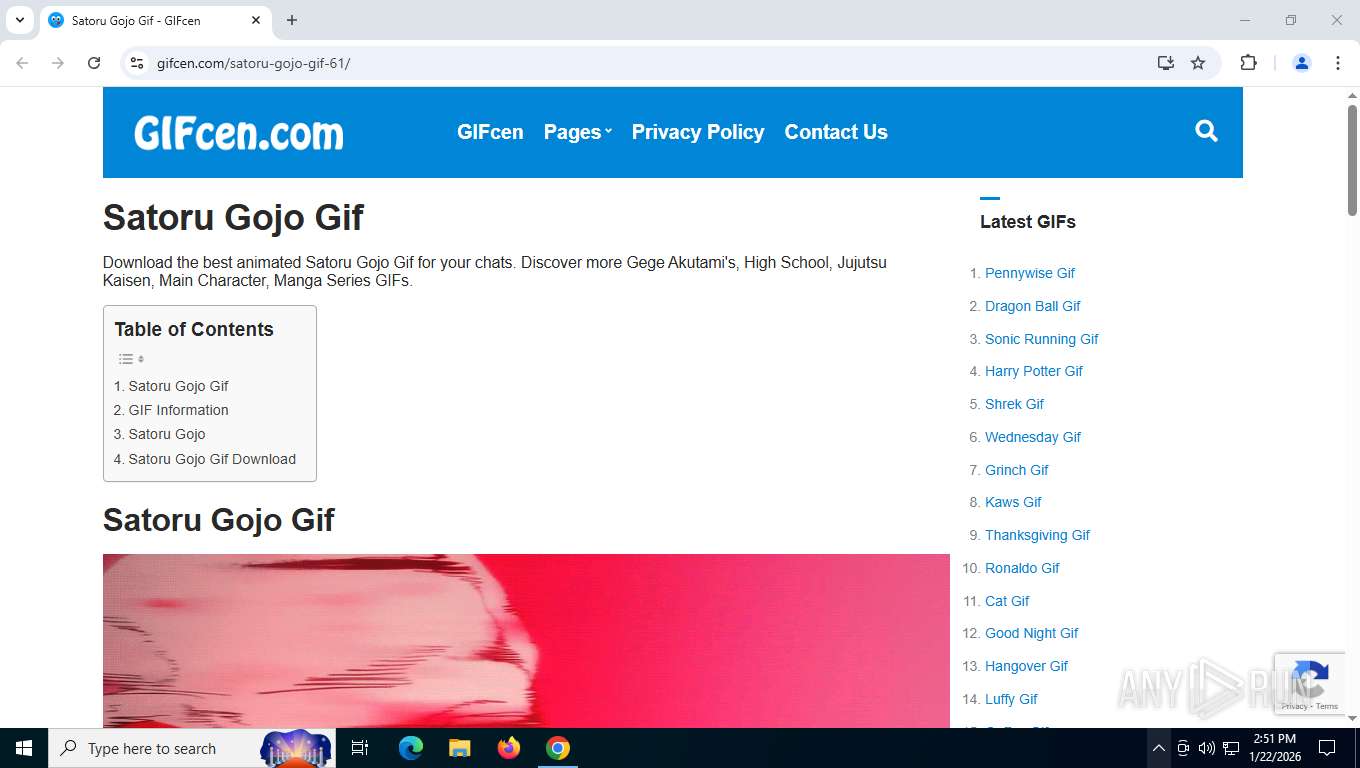Expand the tab search dropdown arrow

(19, 20)
